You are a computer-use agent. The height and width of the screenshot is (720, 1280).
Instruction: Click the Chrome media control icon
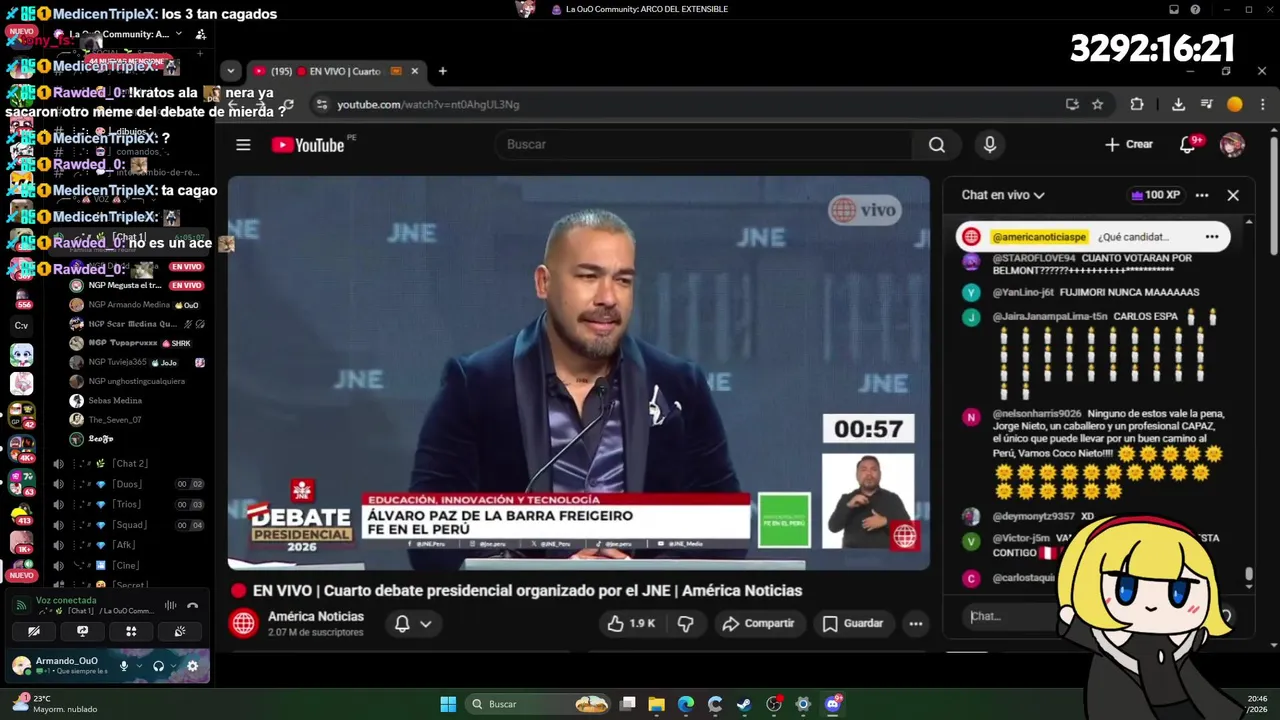[x=1206, y=104]
